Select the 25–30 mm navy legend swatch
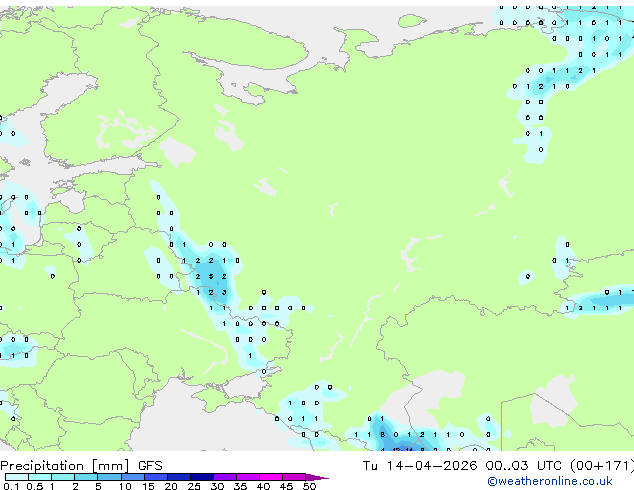Viewport: 634px width, 490px height. (202, 477)
